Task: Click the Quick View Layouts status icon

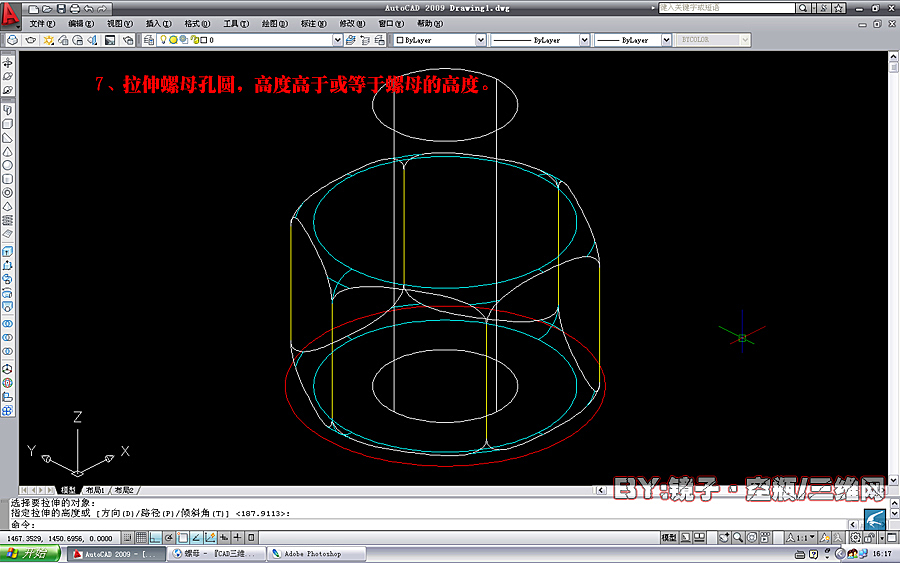Action: coord(685,538)
